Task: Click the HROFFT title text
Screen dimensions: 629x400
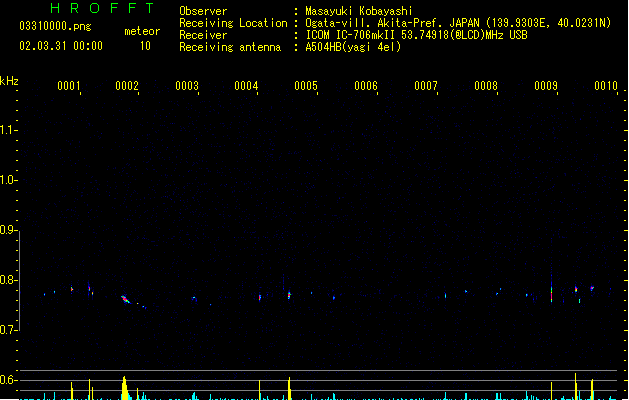Action: click(102, 8)
